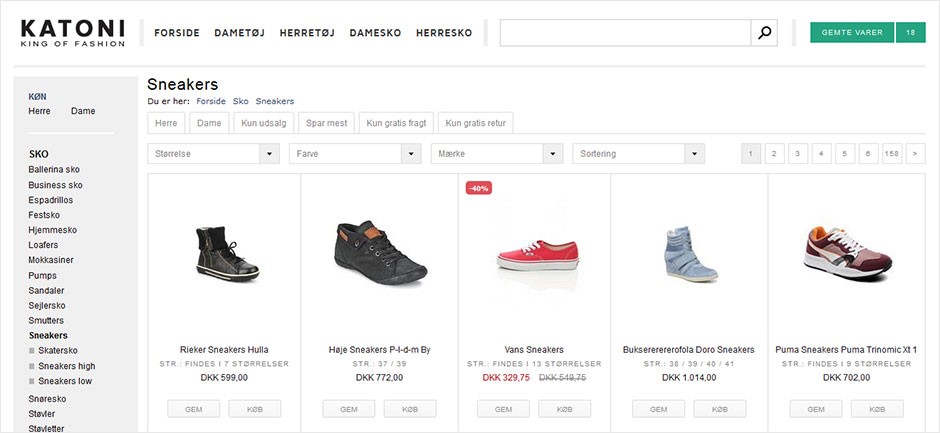
Task: Click the KATONI logo
Action: [73, 32]
